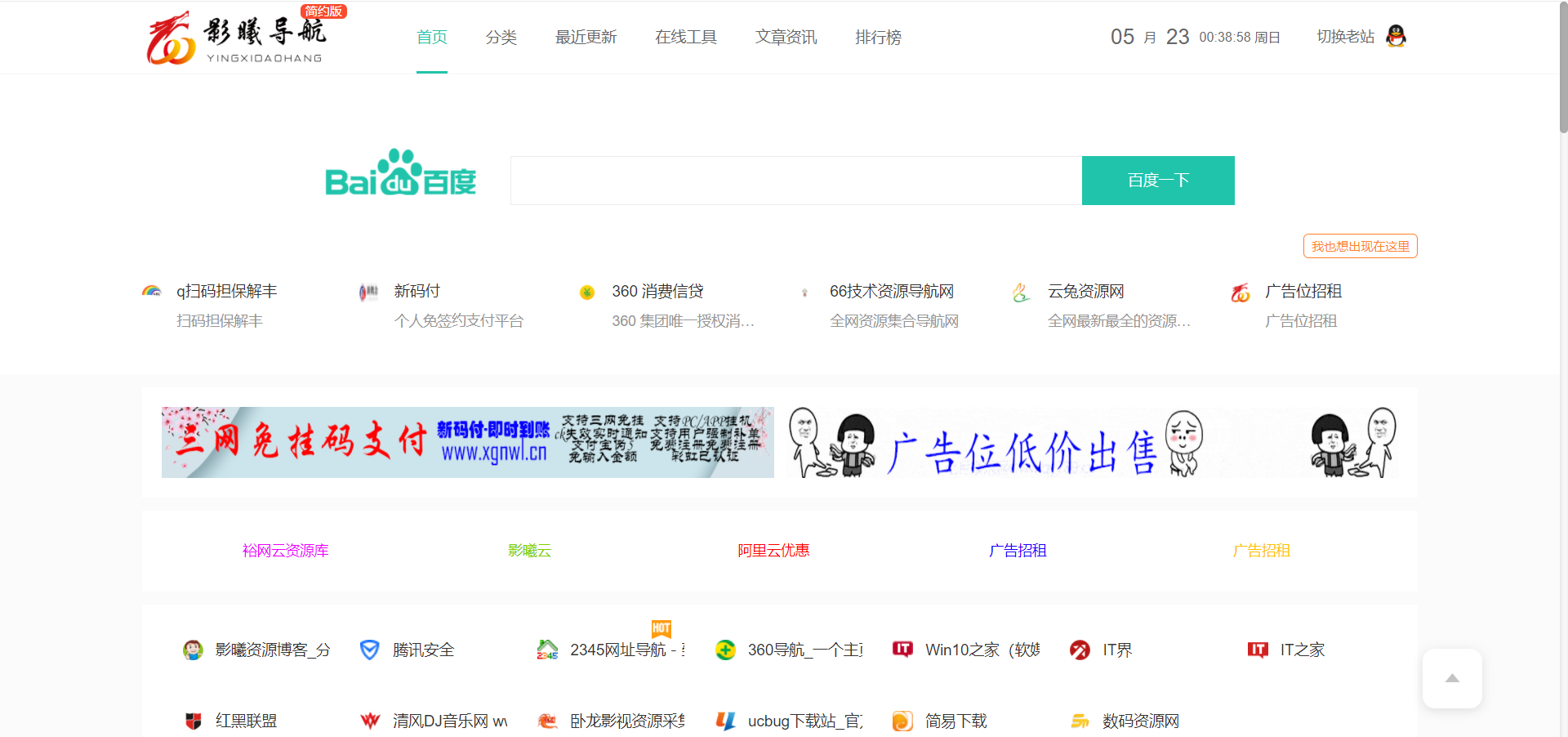The height and width of the screenshot is (737, 1568).
Task: Click the avatar icon of 影曦资源博客
Action: click(x=193, y=650)
